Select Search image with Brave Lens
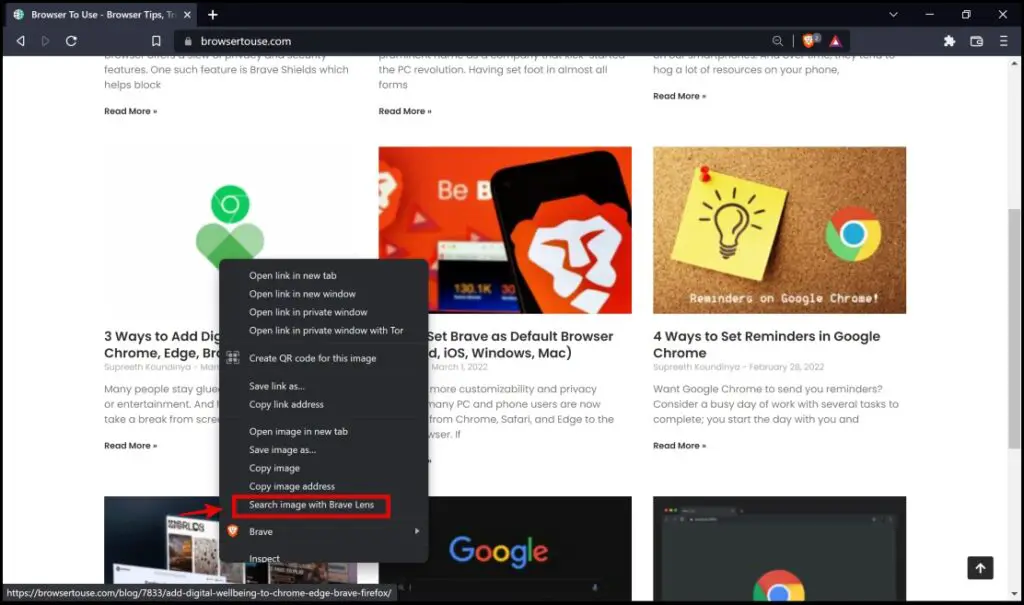The height and width of the screenshot is (605, 1024). pyautogui.click(x=312, y=505)
